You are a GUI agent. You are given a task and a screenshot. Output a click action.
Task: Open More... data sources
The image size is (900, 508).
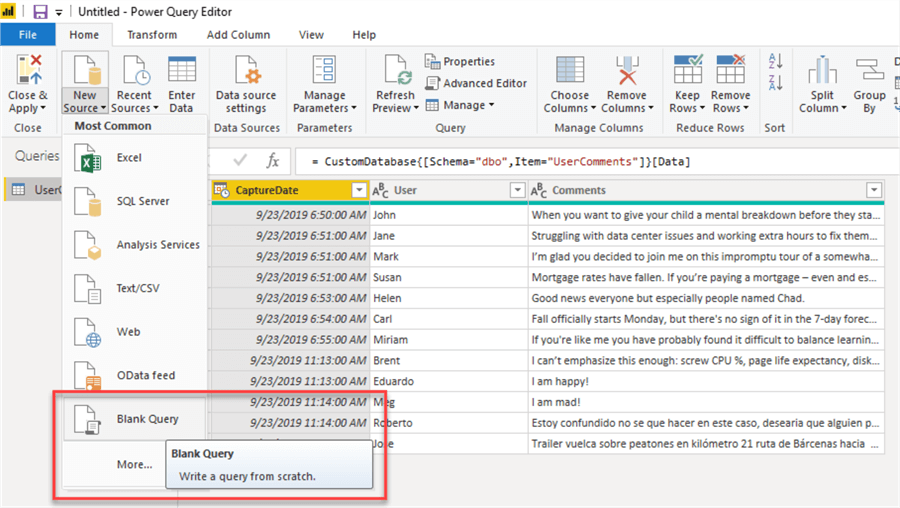134,464
